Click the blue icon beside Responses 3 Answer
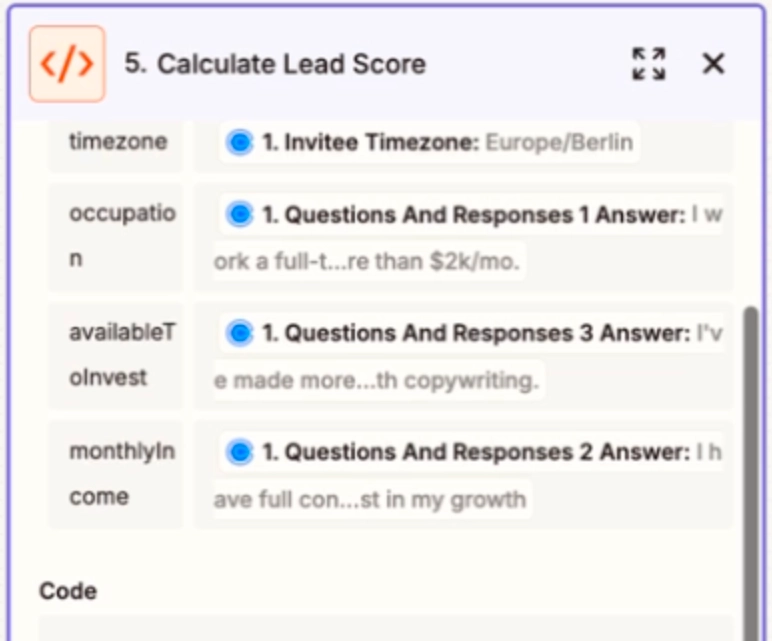 click(239, 333)
